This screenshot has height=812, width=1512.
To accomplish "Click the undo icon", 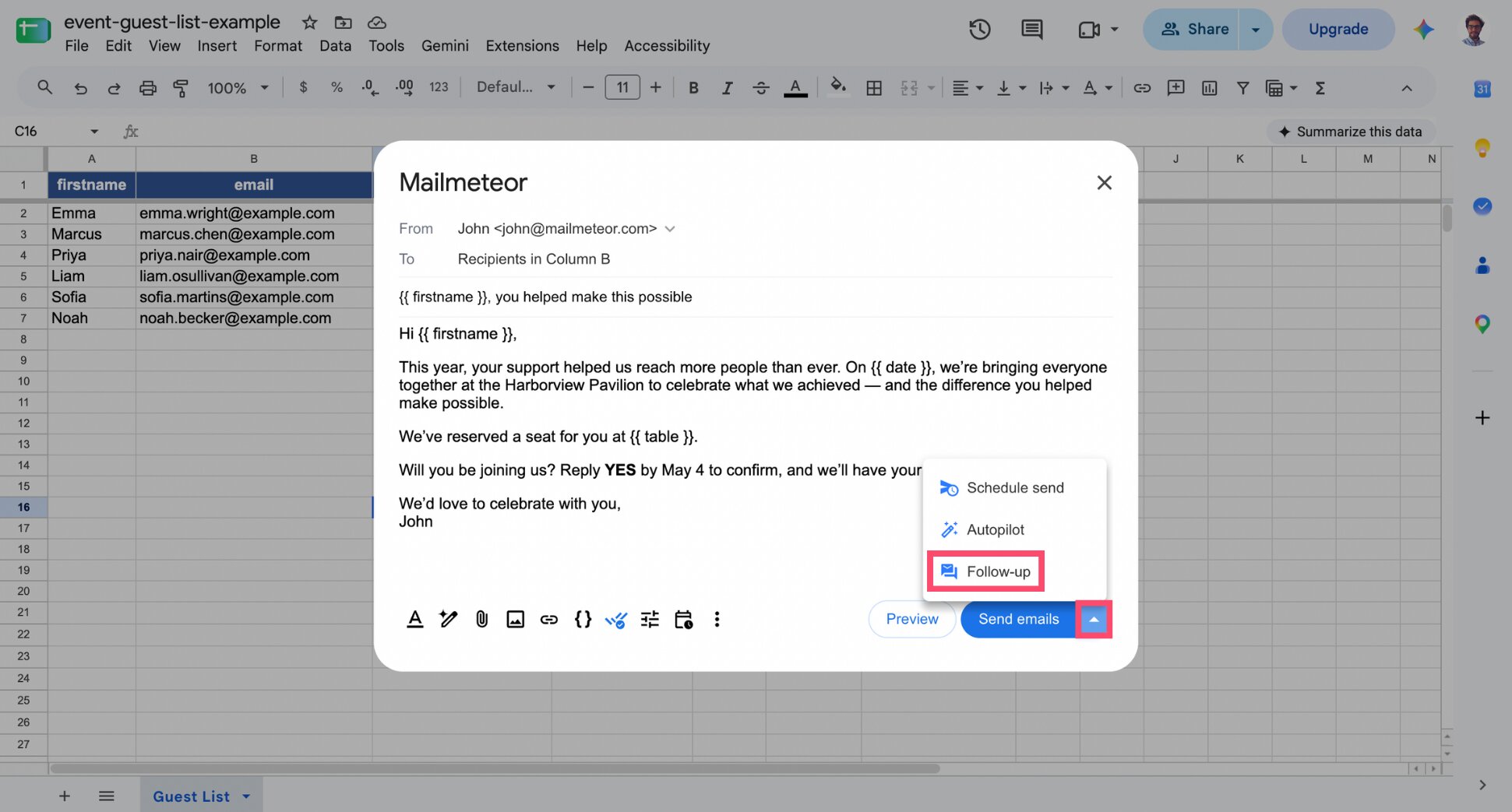I will point(80,88).
